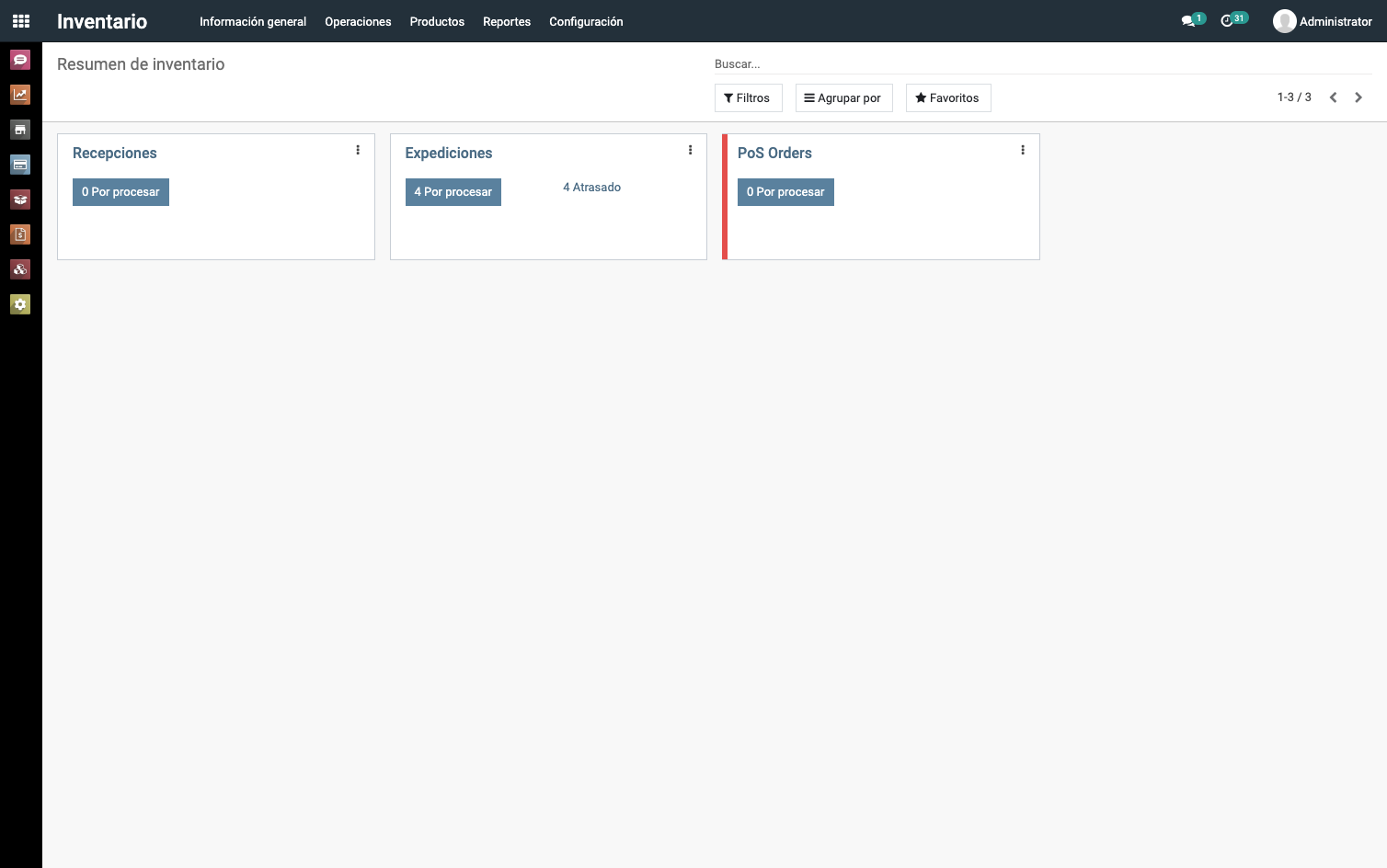This screenshot has height=868, width=1387.
Task: Open the Recepciones card title
Action: click(x=115, y=153)
